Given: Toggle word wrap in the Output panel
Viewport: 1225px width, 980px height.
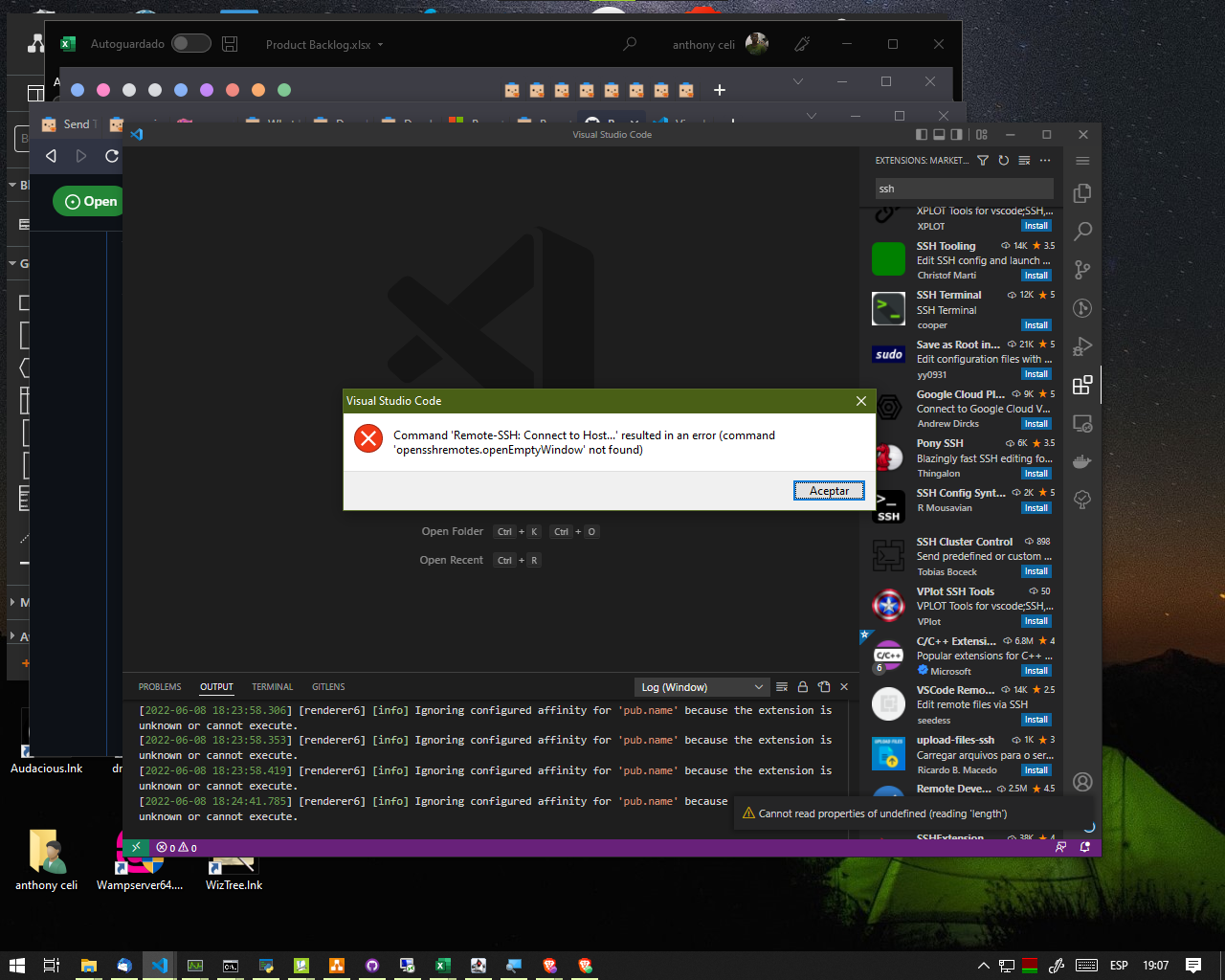Looking at the screenshot, I should (x=824, y=686).
